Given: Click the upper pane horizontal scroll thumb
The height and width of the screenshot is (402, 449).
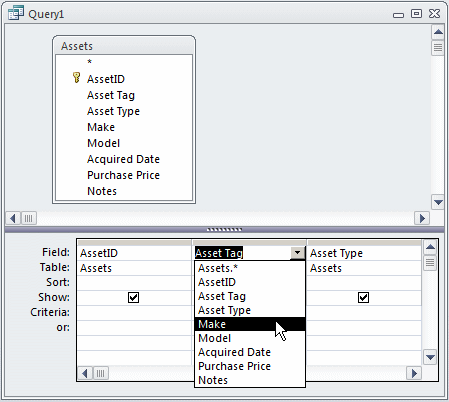Looking at the screenshot, I should click(29, 218).
